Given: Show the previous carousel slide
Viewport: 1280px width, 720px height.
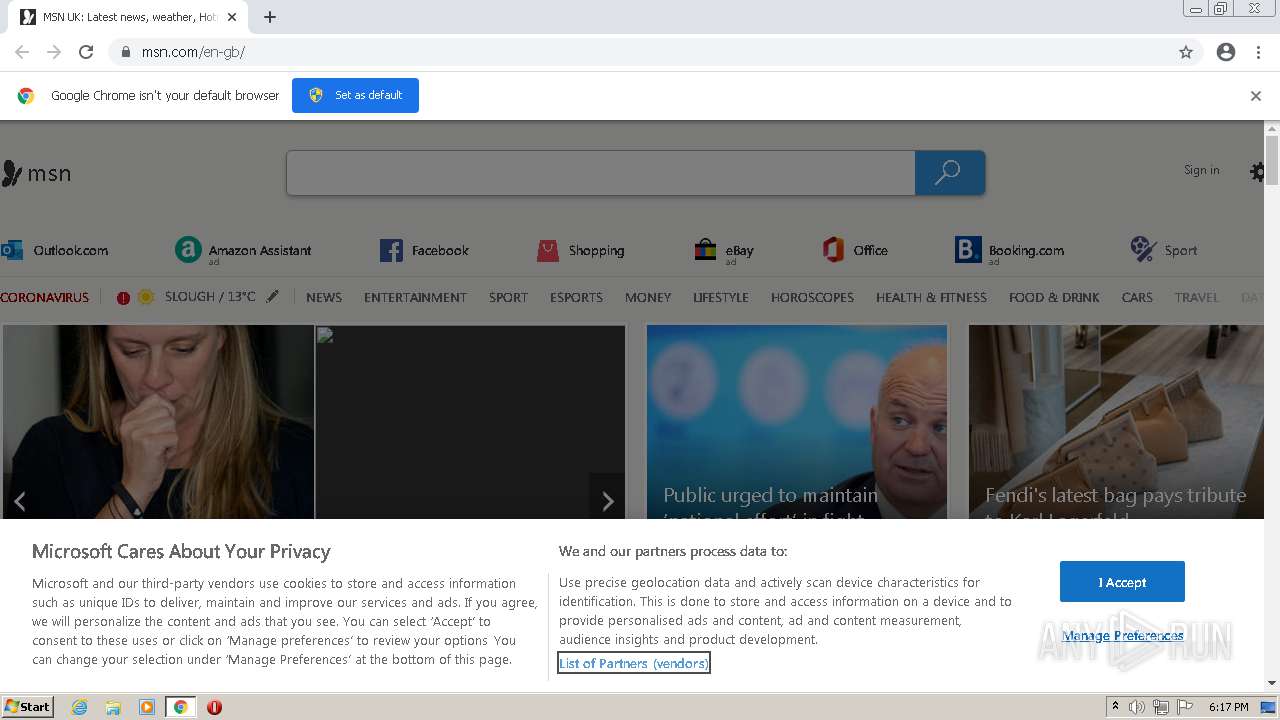Looking at the screenshot, I should pyautogui.click(x=20, y=501).
